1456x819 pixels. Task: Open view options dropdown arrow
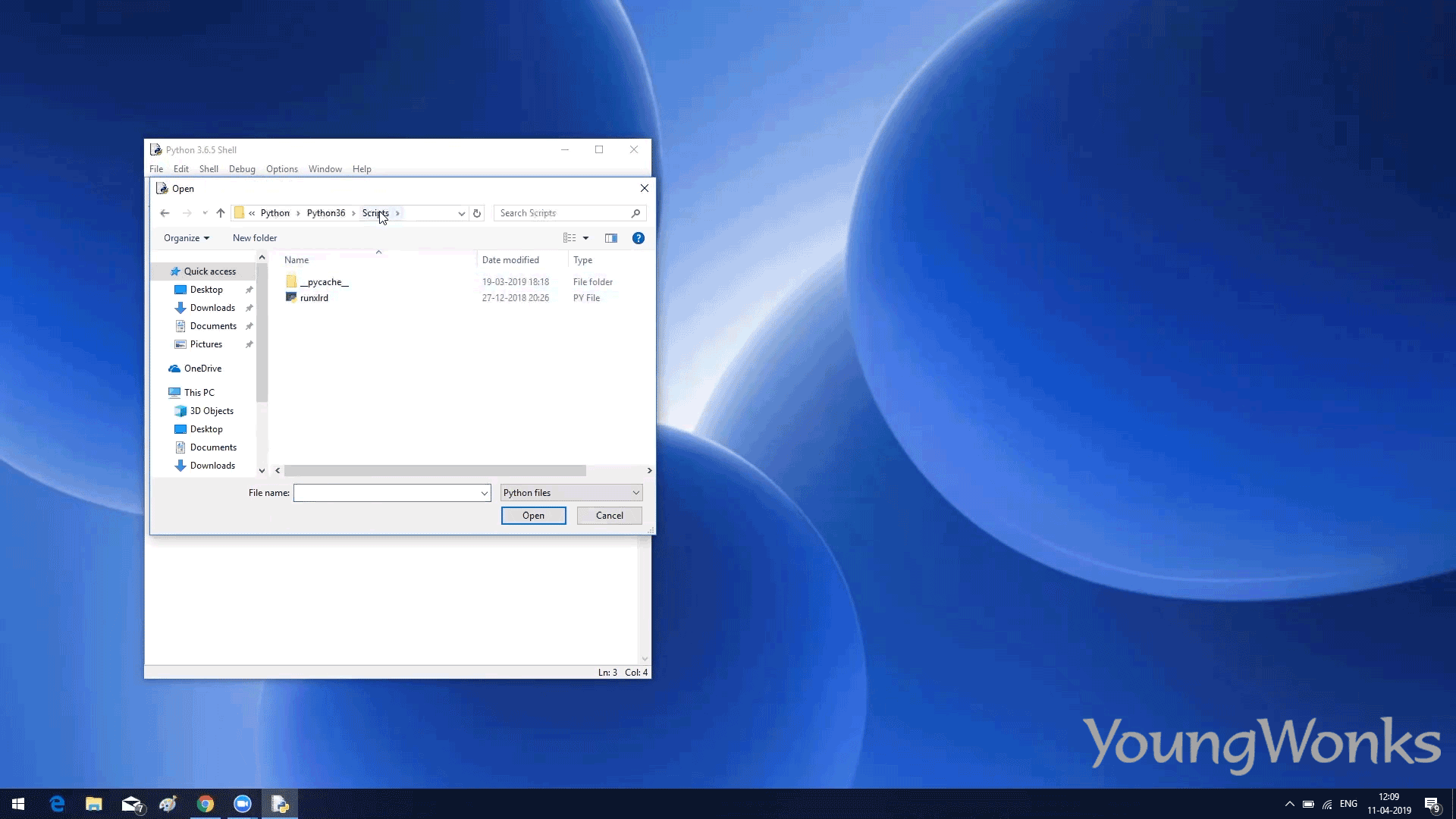pos(585,238)
